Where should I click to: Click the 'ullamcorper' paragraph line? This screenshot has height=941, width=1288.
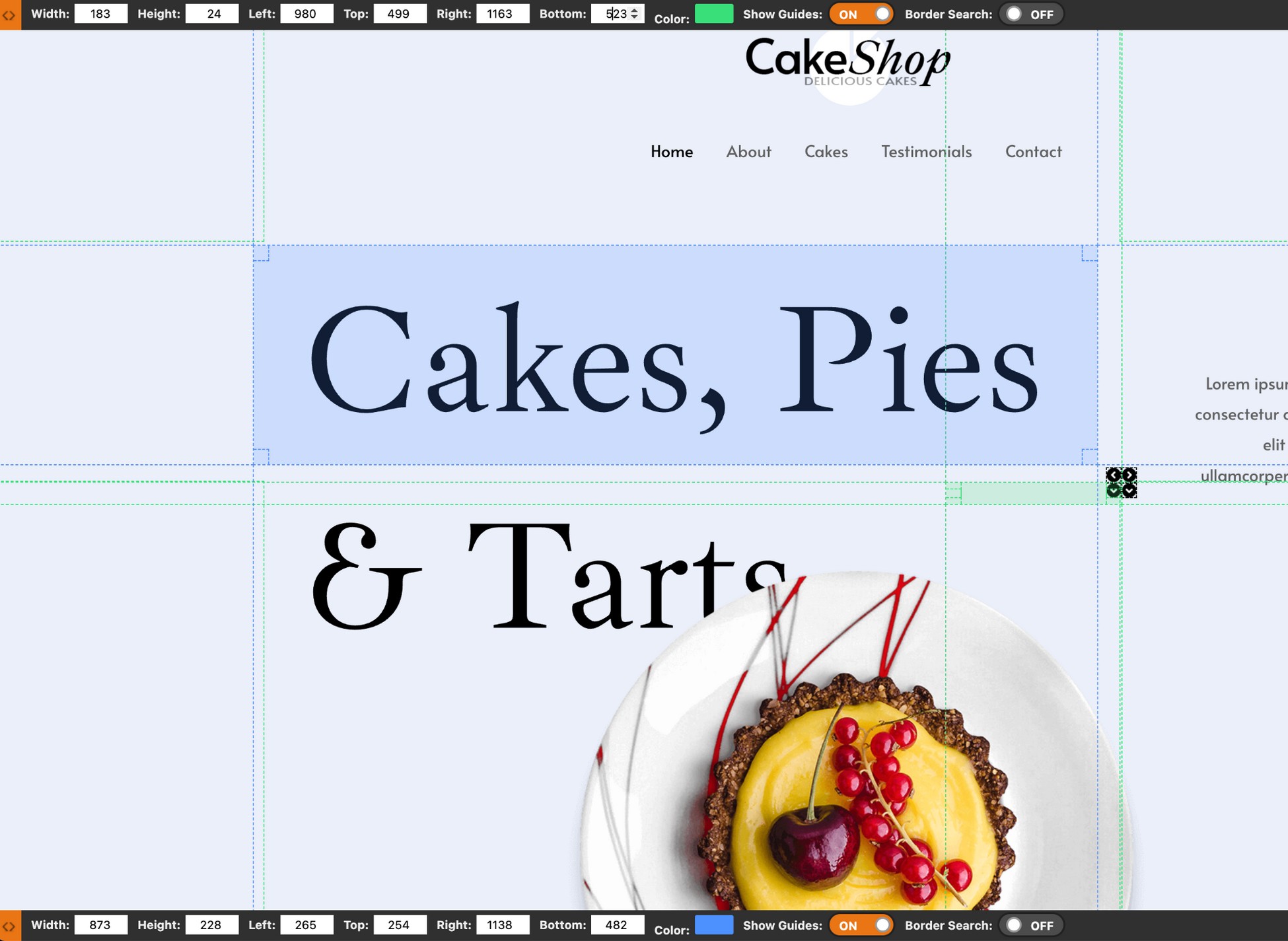(1244, 476)
